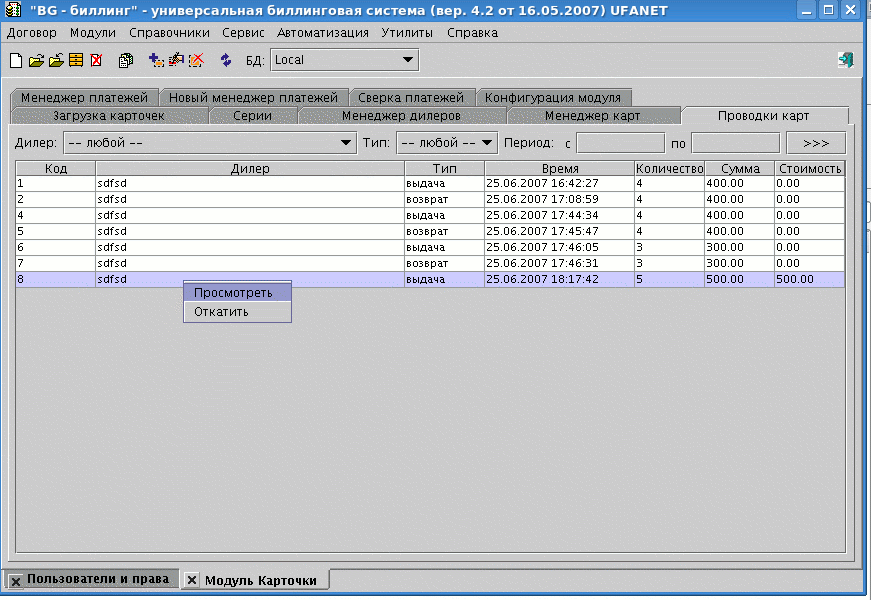Click the Сумма column header
Screen dimensions: 871x600
click(x=740, y=169)
